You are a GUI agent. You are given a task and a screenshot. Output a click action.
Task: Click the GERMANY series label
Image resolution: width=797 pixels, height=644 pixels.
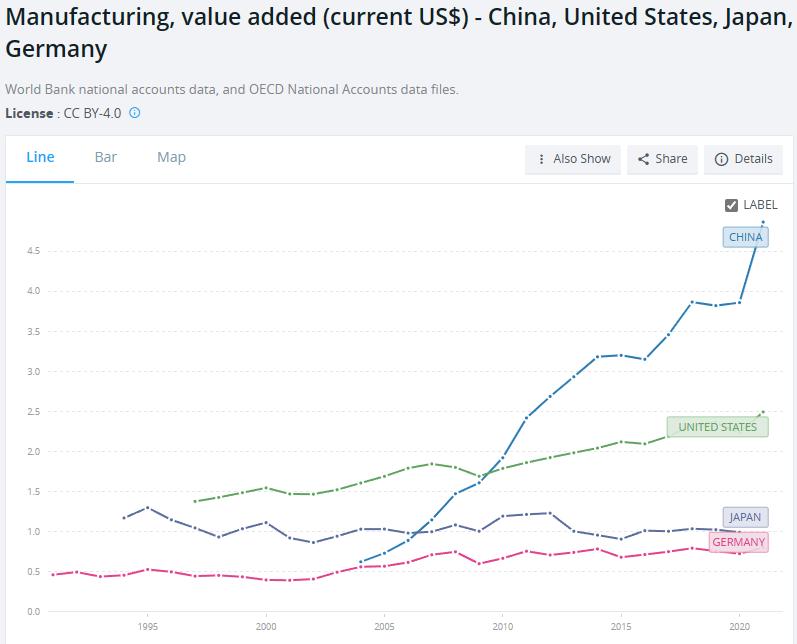click(738, 542)
